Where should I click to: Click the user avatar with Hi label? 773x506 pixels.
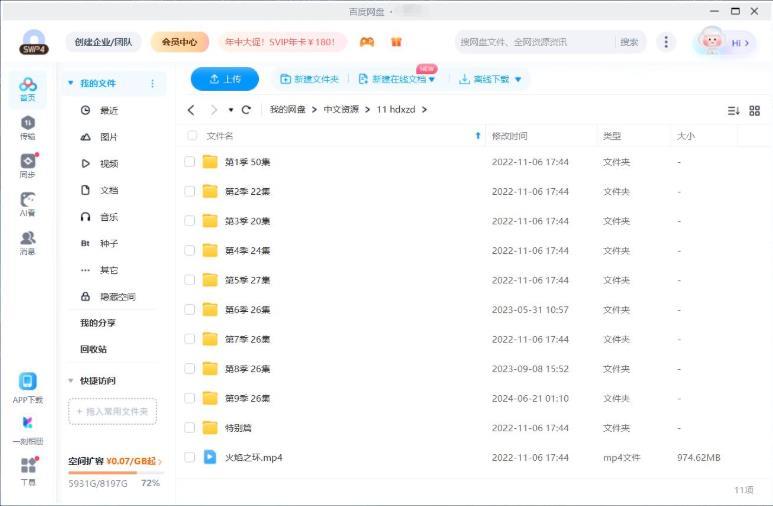[x=724, y=42]
